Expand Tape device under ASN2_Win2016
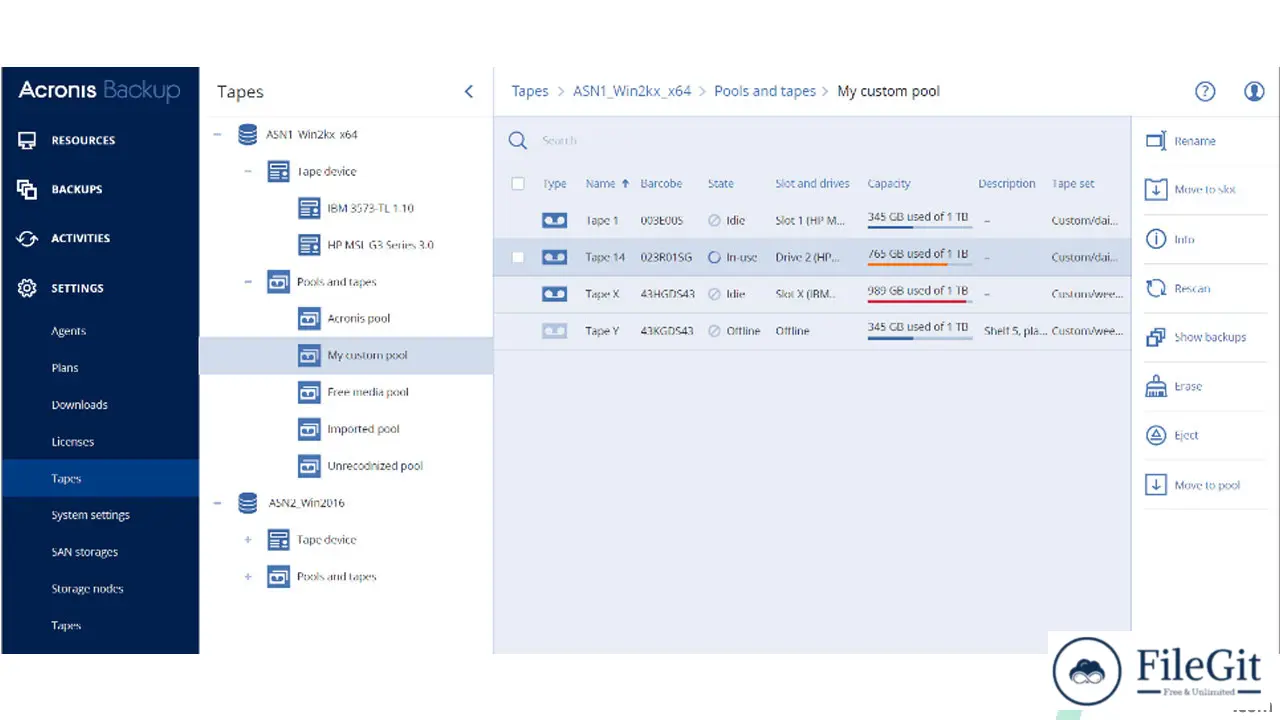 248,540
